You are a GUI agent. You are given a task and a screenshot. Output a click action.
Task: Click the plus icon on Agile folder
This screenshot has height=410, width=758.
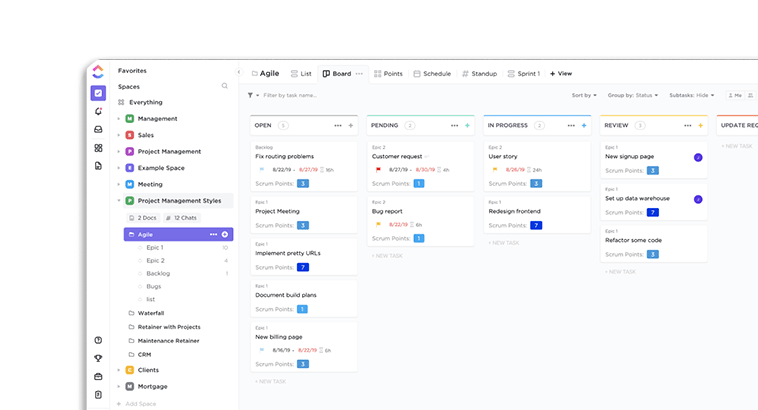(225, 234)
